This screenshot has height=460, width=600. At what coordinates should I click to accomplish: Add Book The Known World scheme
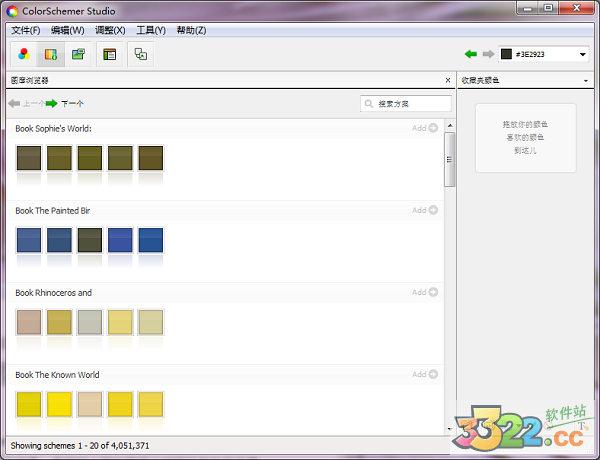click(425, 374)
